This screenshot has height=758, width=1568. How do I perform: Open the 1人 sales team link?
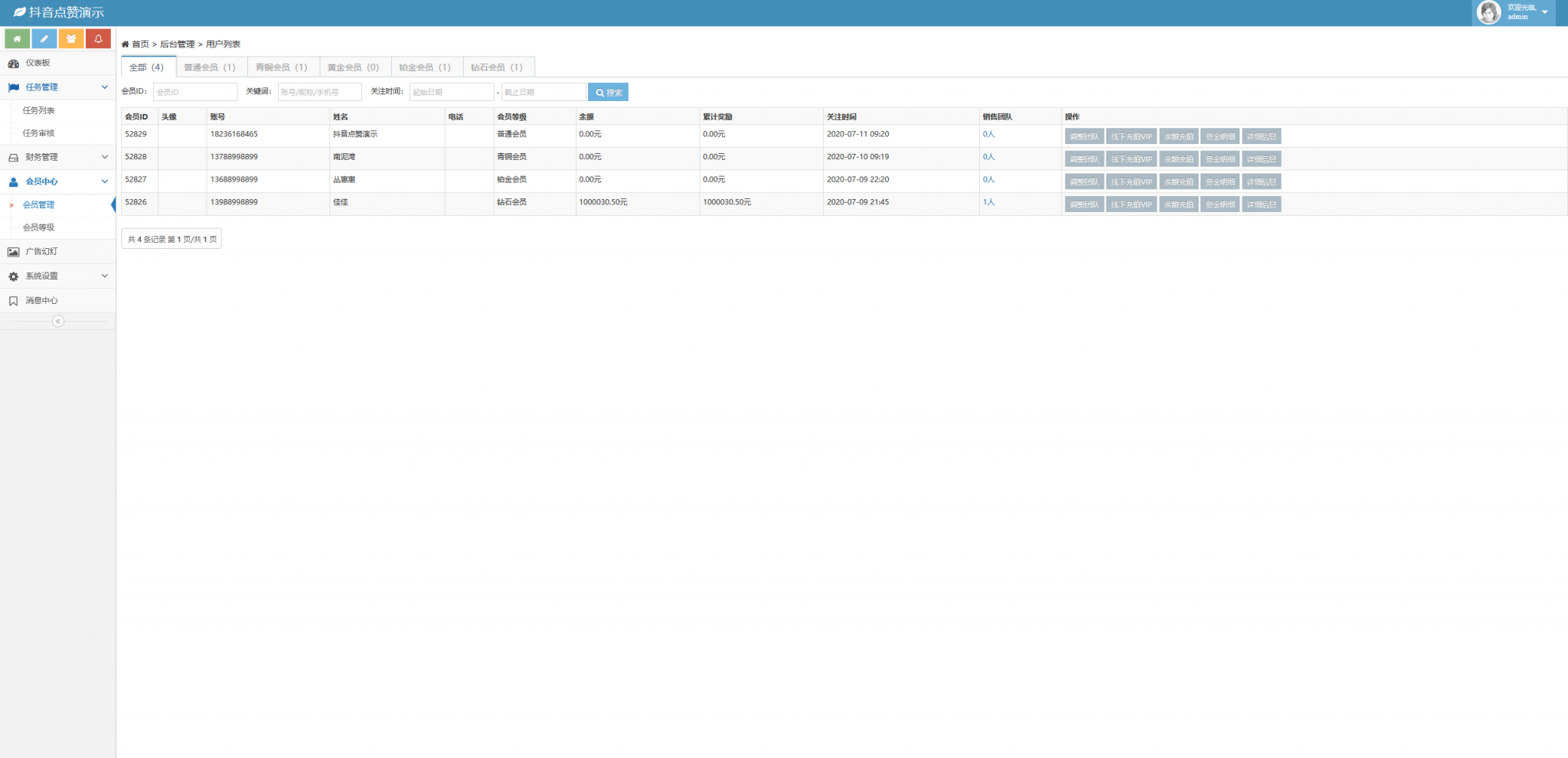pyautogui.click(x=988, y=202)
